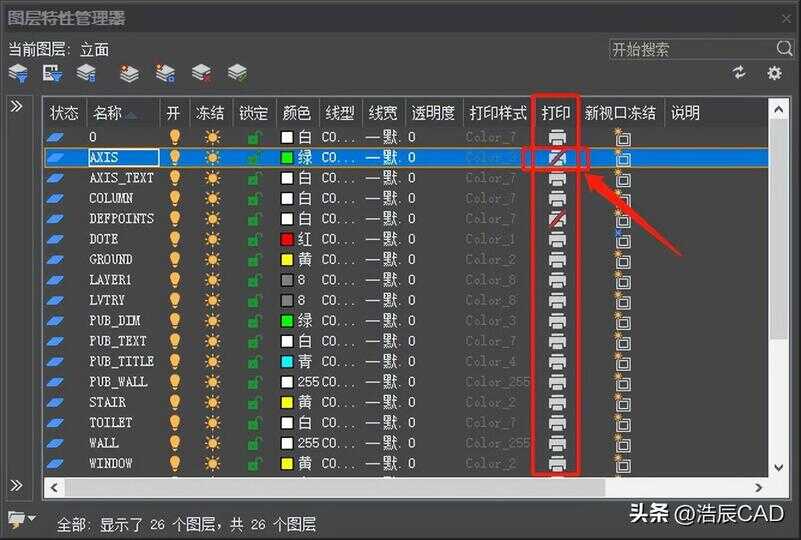Expand the filter tree with top chevrons

17,106
